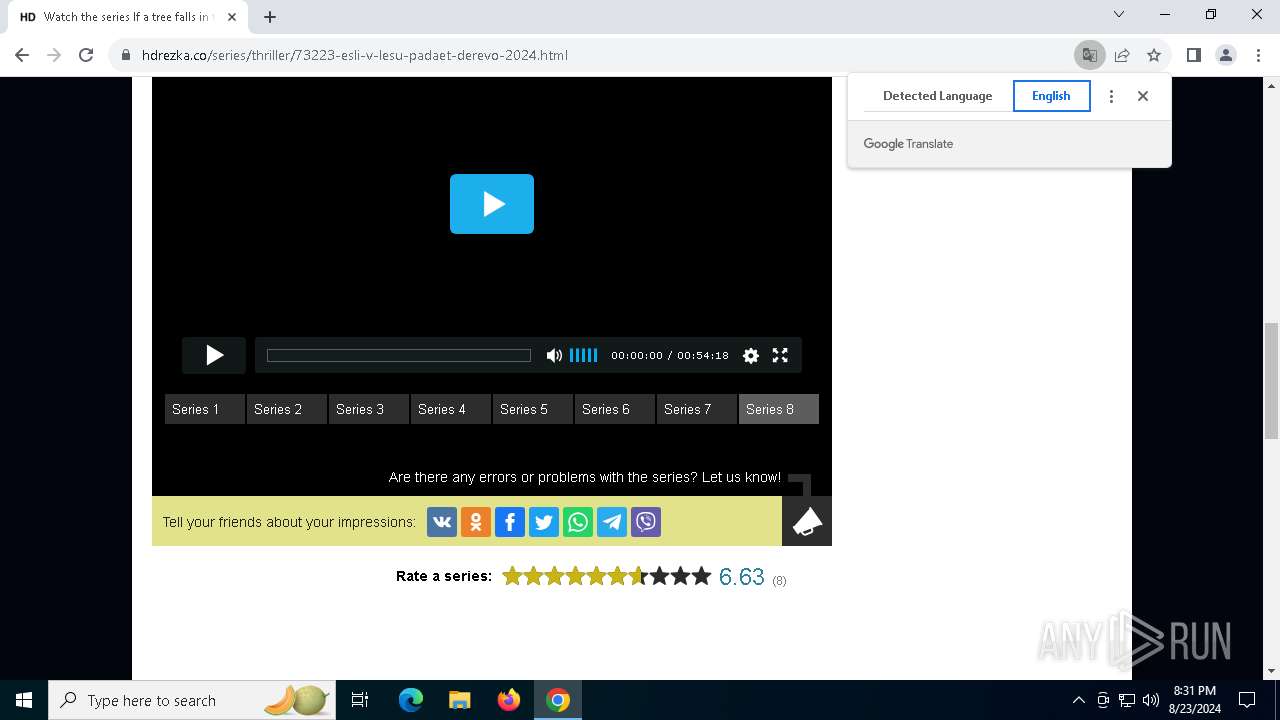This screenshot has height=720, width=1280.
Task: Report a problem with the megaphone icon
Action: [x=807, y=521]
